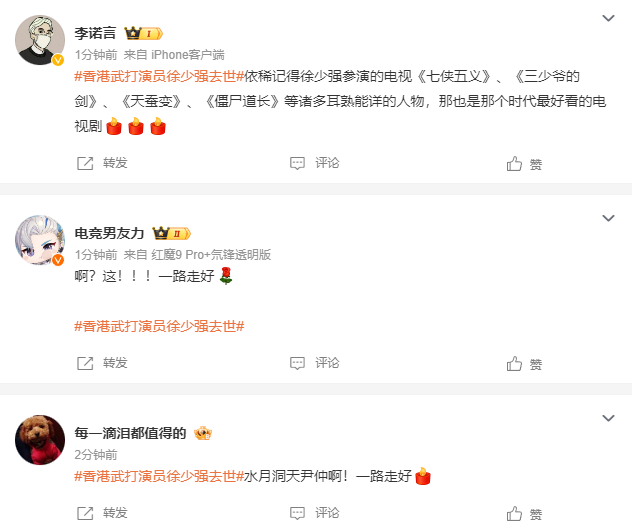
Task: Click repost icon on 李诺言's post
Action: pyautogui.click(x=85, y=163)
